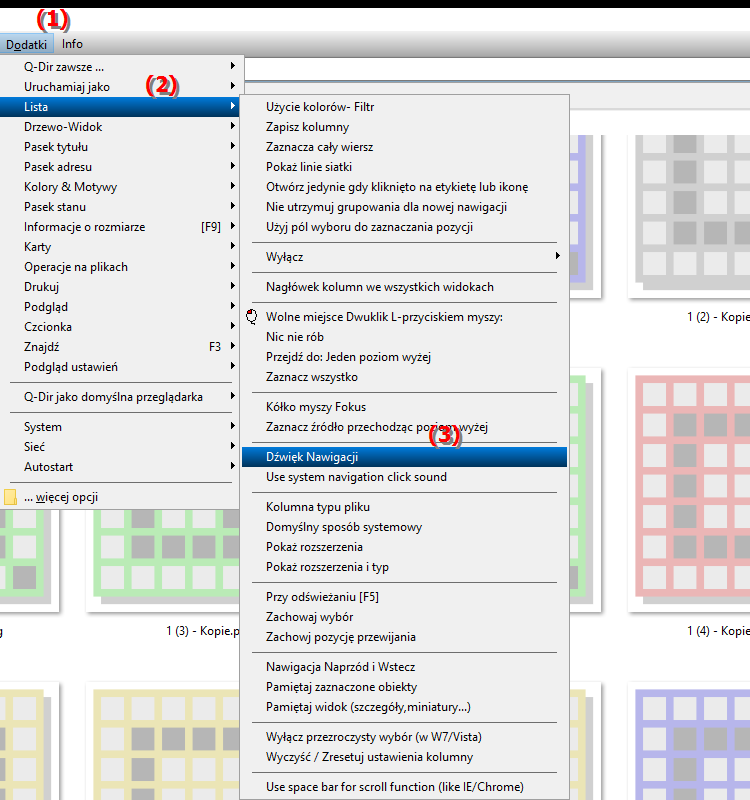Viewport: 750px width, 800px height.
Task: Open the Karty submenu
Action: click(x=121, y=247)
